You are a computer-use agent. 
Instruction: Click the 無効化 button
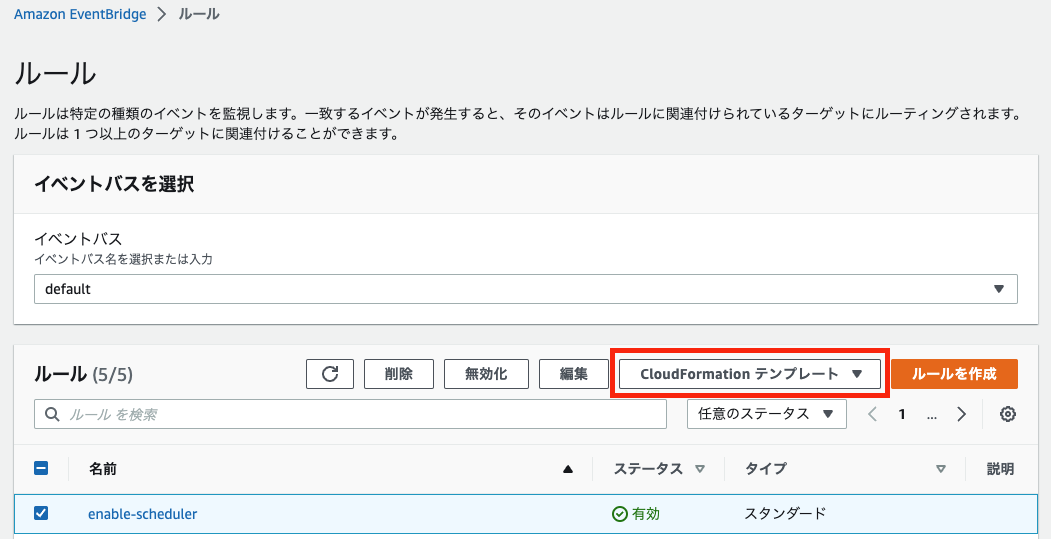(x=486, y=374)
